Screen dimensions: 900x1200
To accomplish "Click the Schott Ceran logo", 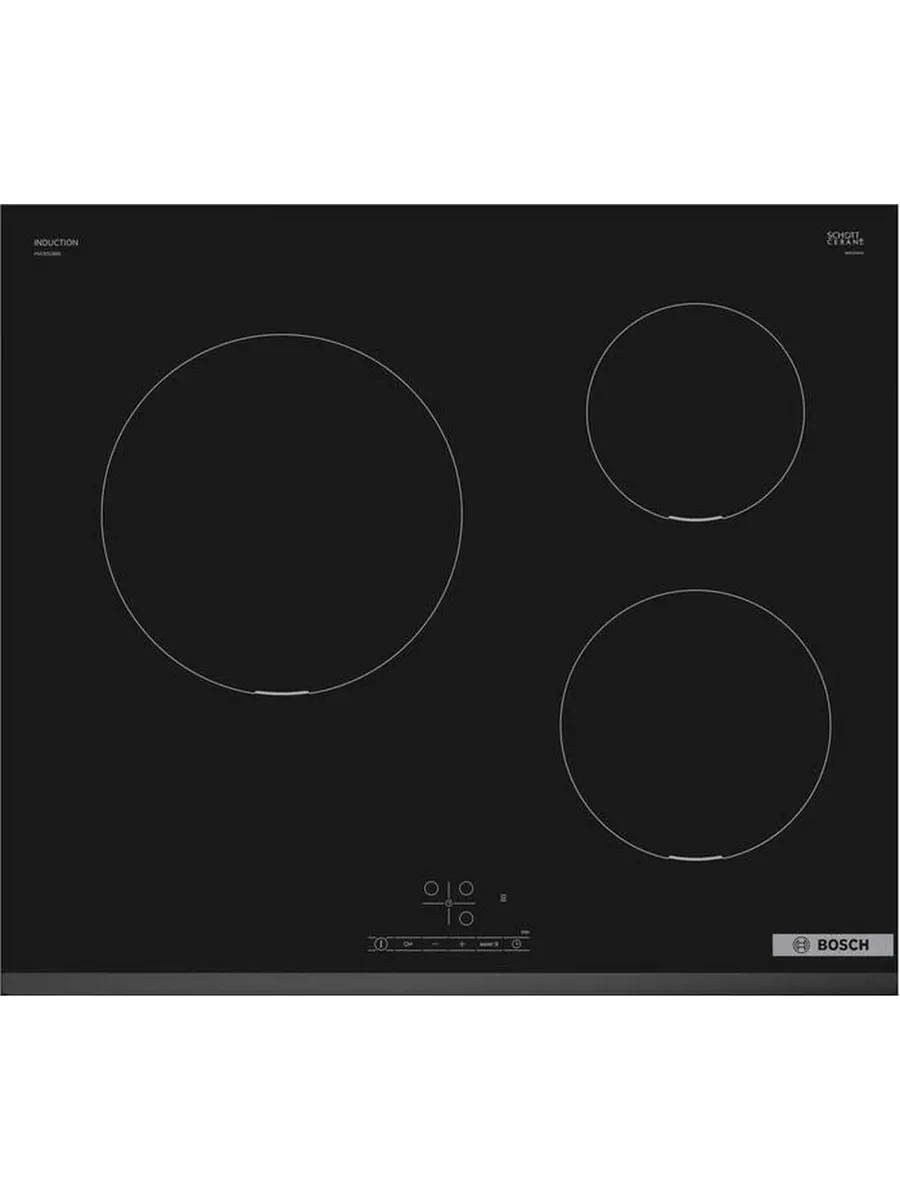I will [x=844, y=239].
